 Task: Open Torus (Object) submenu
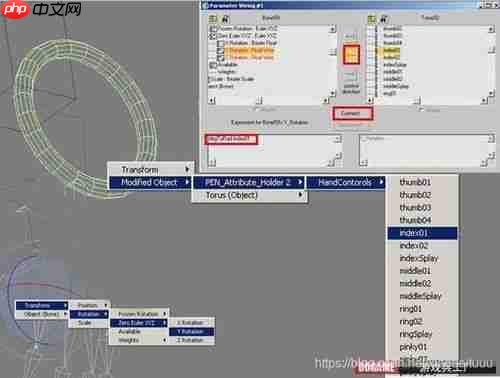click(x=249, y=195)
